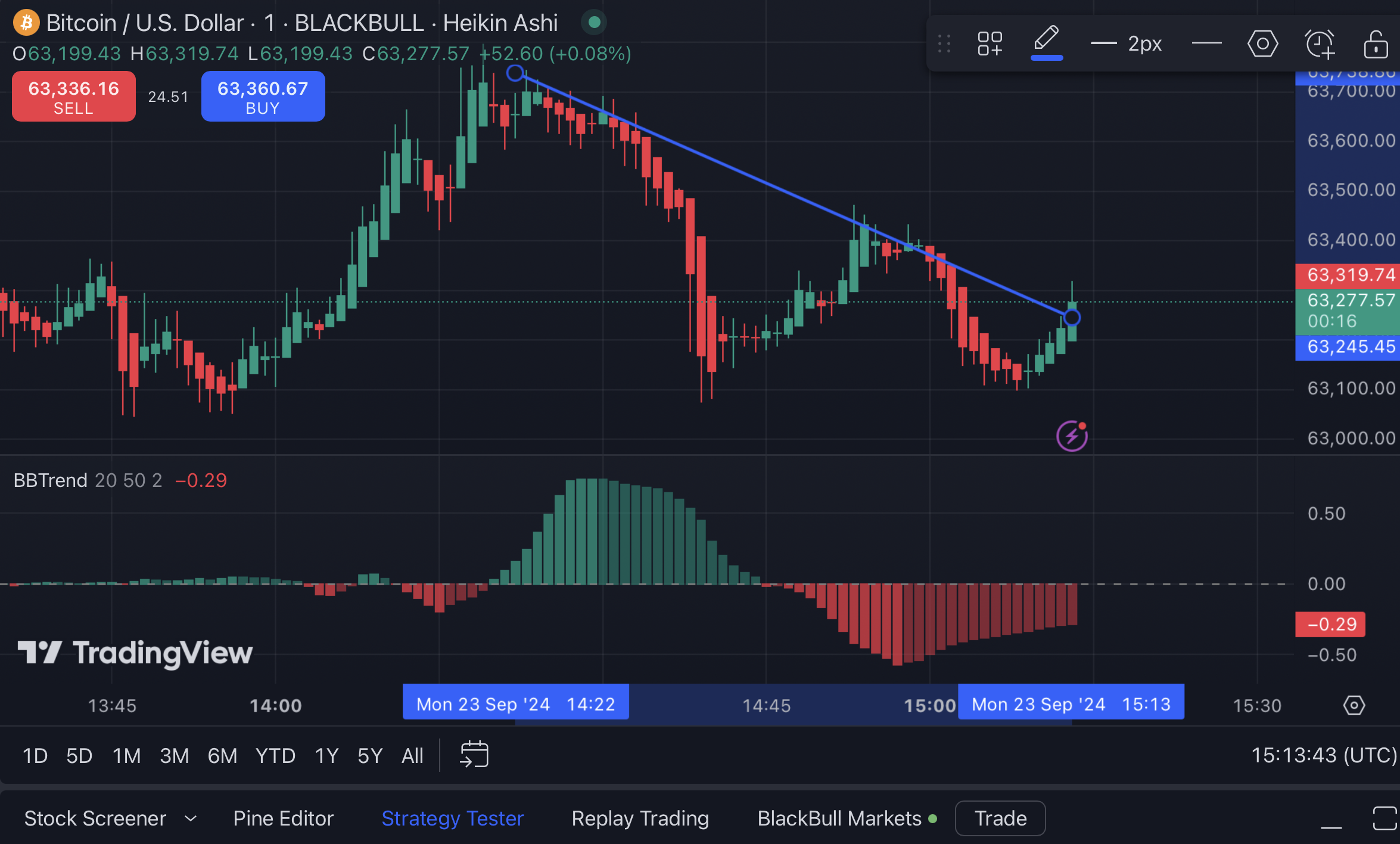Open the go-to-date calendar icon
The height and width of the screenshot is (844, 1400).
tap(474, 755)
